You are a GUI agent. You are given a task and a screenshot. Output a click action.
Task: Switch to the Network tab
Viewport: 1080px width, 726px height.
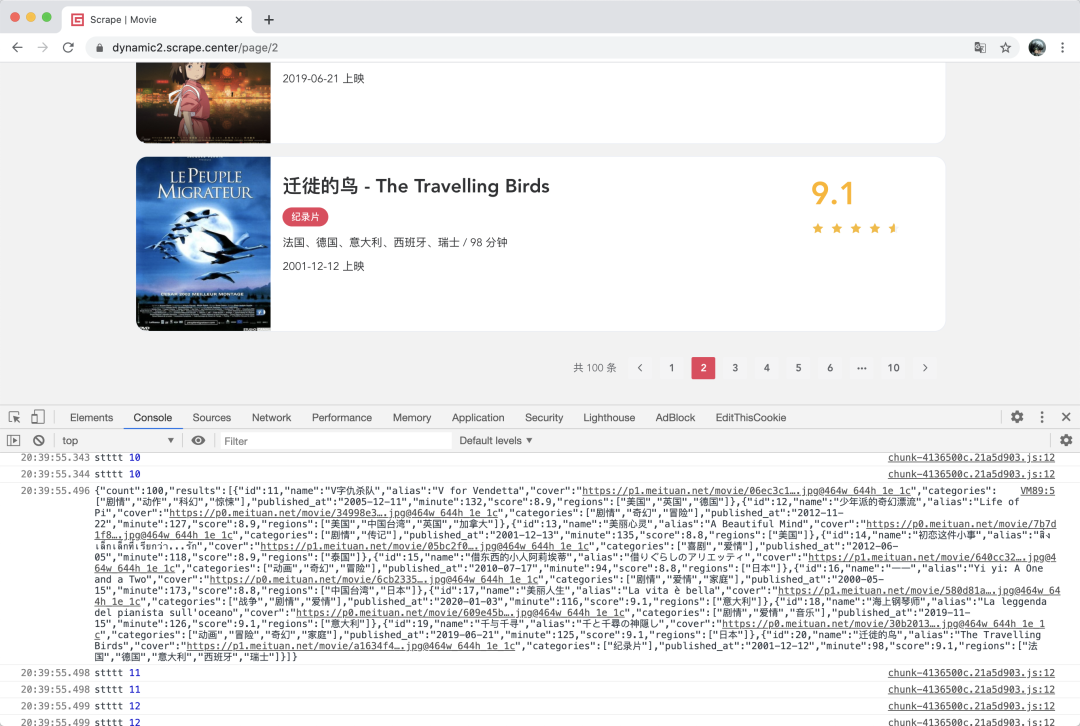[271, 417]
